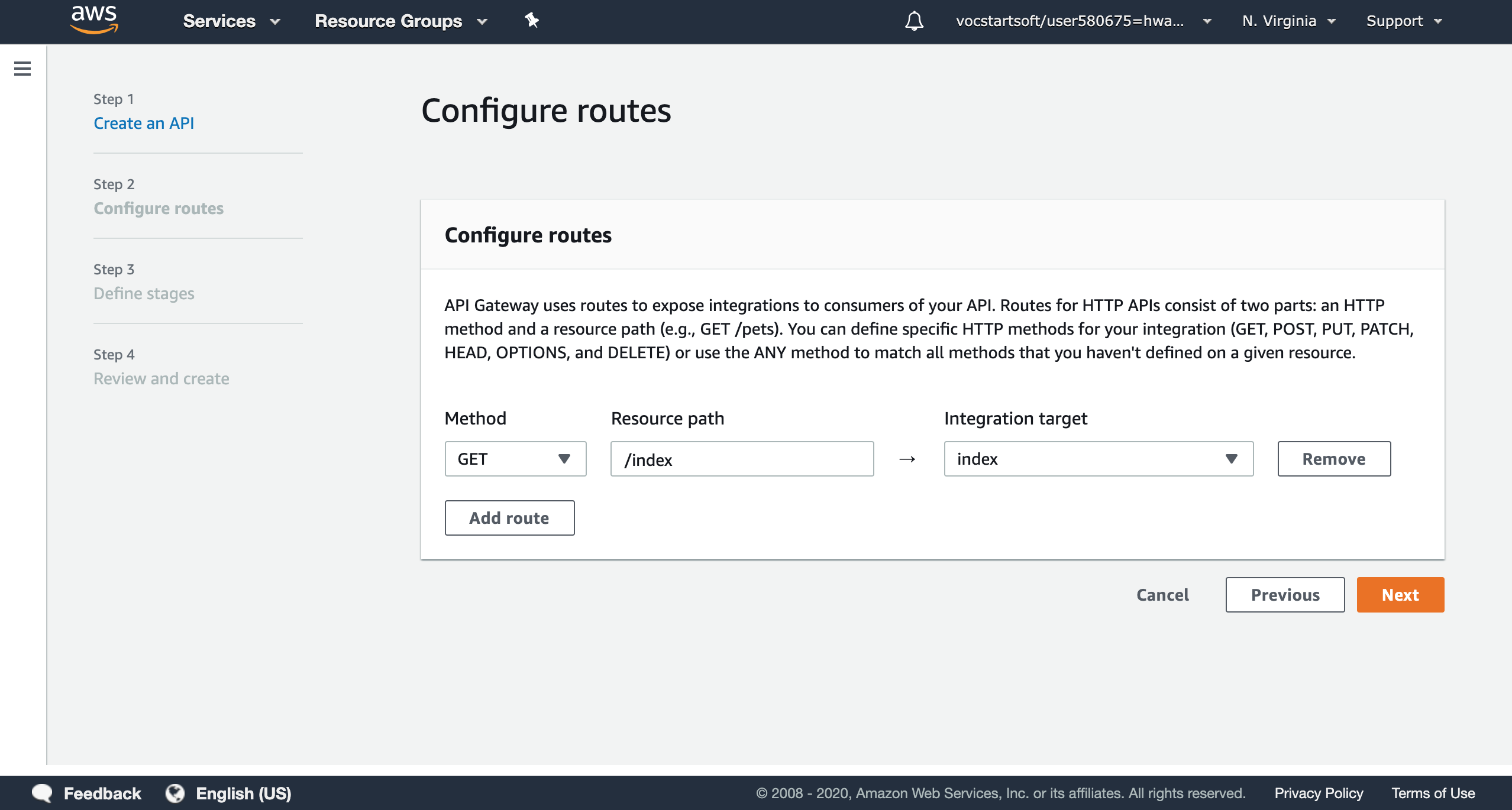Click the /index resource path field

point(742,459)
